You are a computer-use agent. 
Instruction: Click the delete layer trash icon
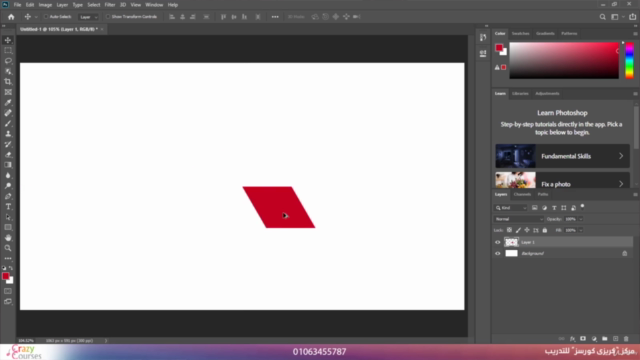coord(626,339)
